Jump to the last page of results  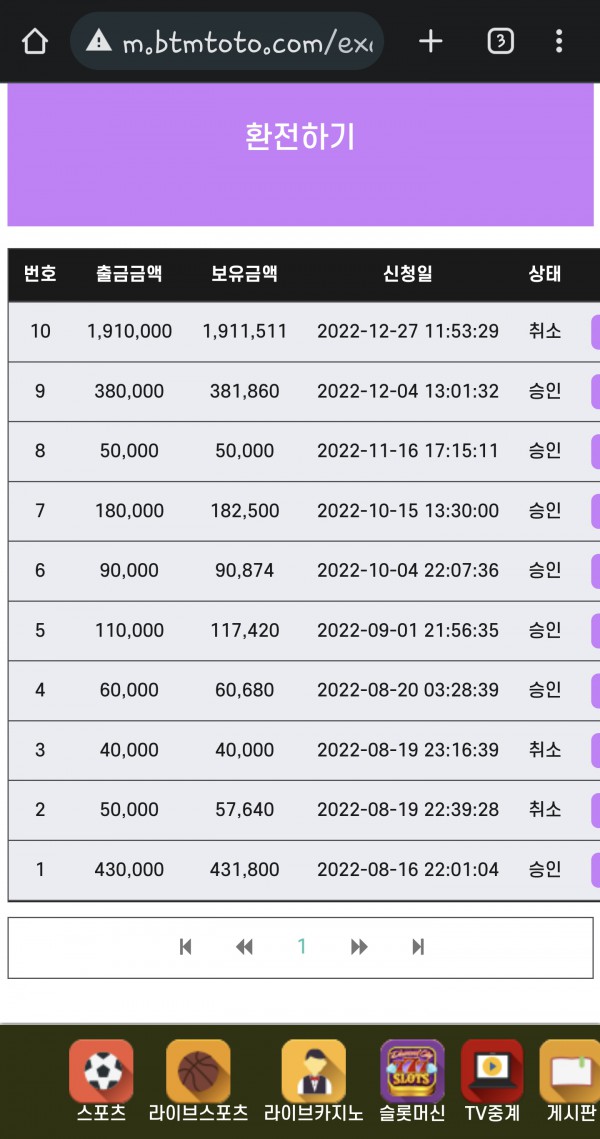(x=418, y=947)
